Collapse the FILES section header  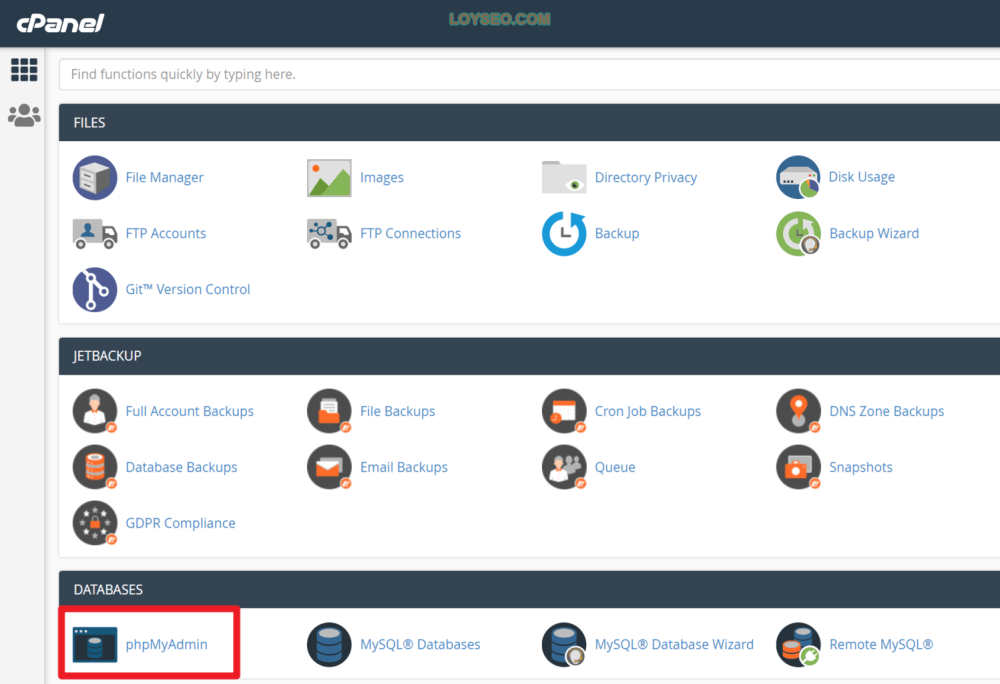[529, 122]
